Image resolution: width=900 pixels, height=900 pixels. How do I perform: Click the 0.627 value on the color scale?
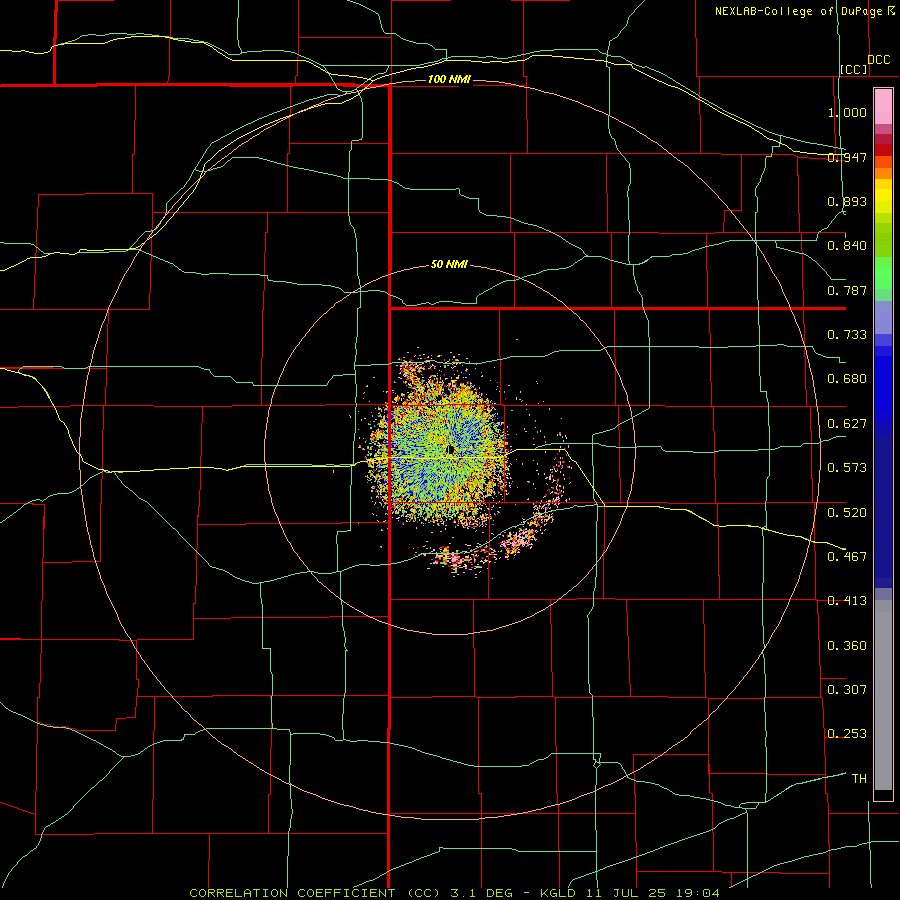pos(847,424)
